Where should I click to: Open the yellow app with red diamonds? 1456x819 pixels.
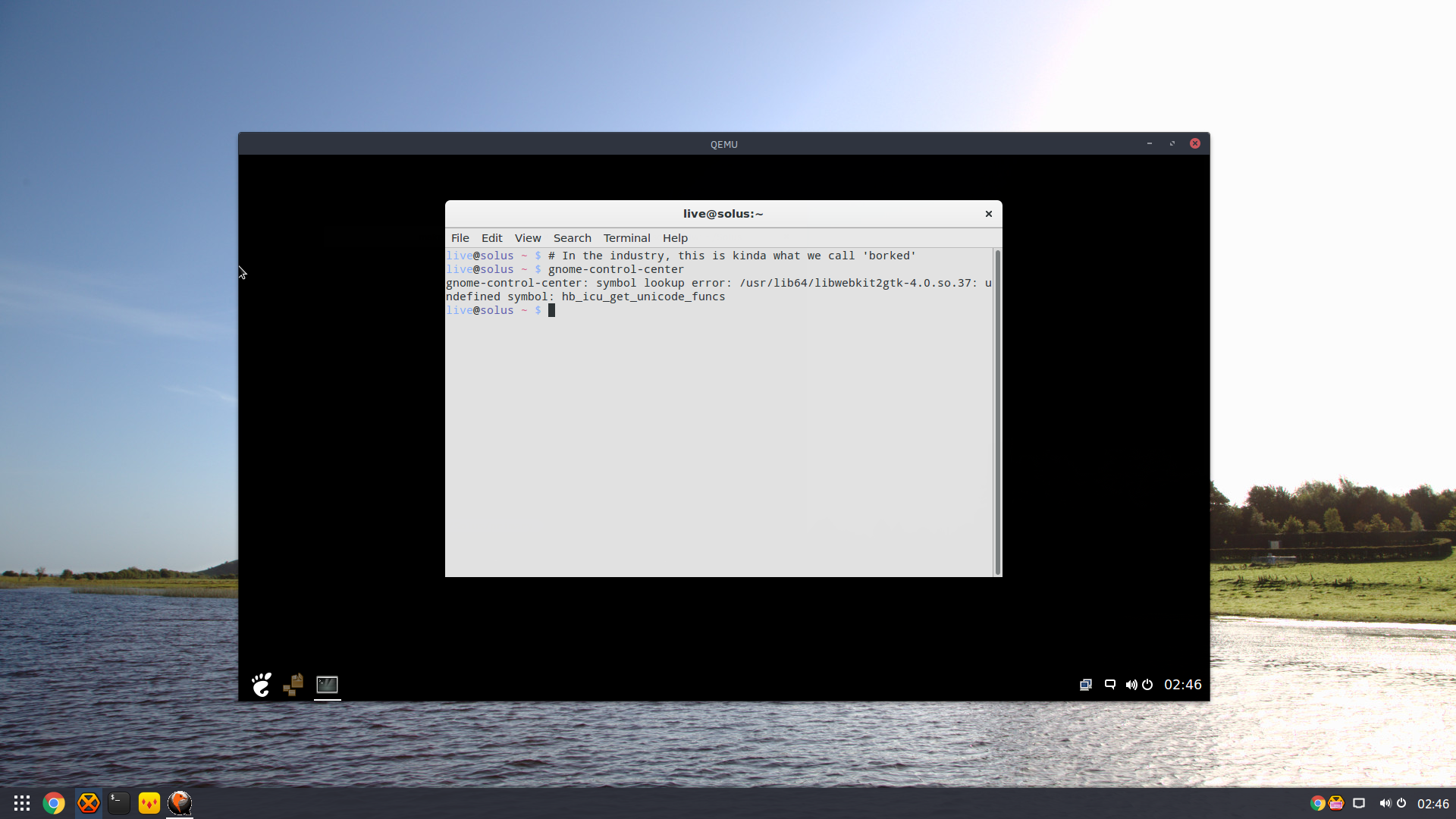(149, 803)
